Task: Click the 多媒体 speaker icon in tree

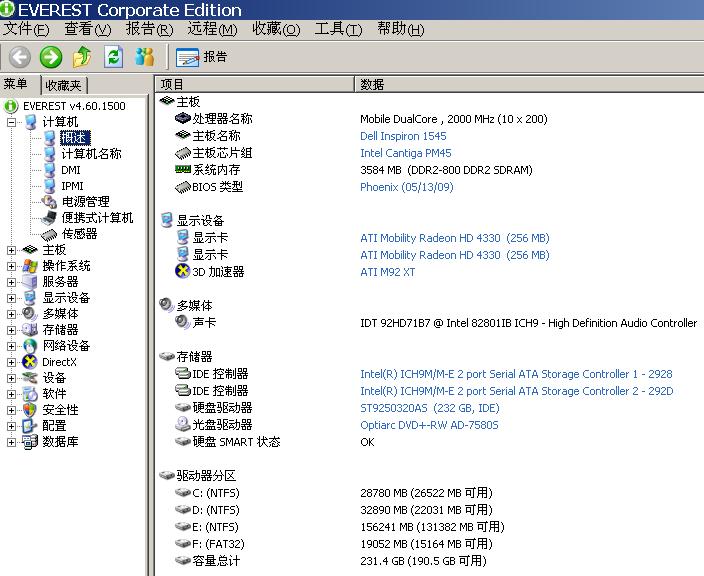Action: tap(30, 314)
